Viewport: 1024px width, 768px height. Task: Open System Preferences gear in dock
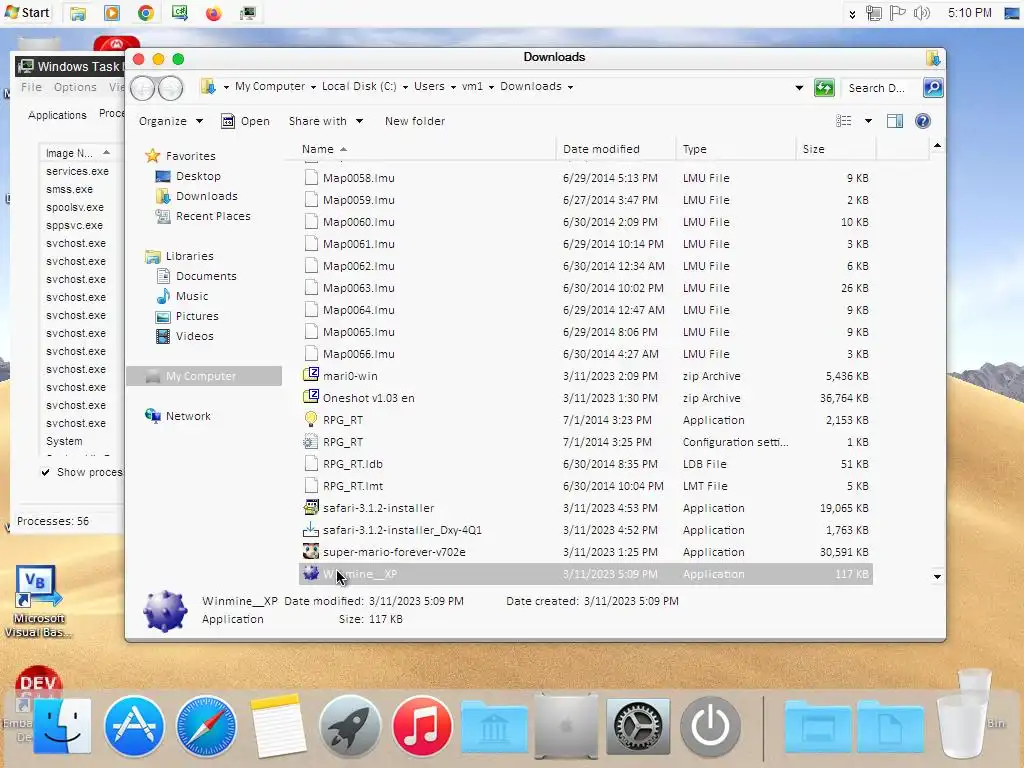tap(638, 726)
